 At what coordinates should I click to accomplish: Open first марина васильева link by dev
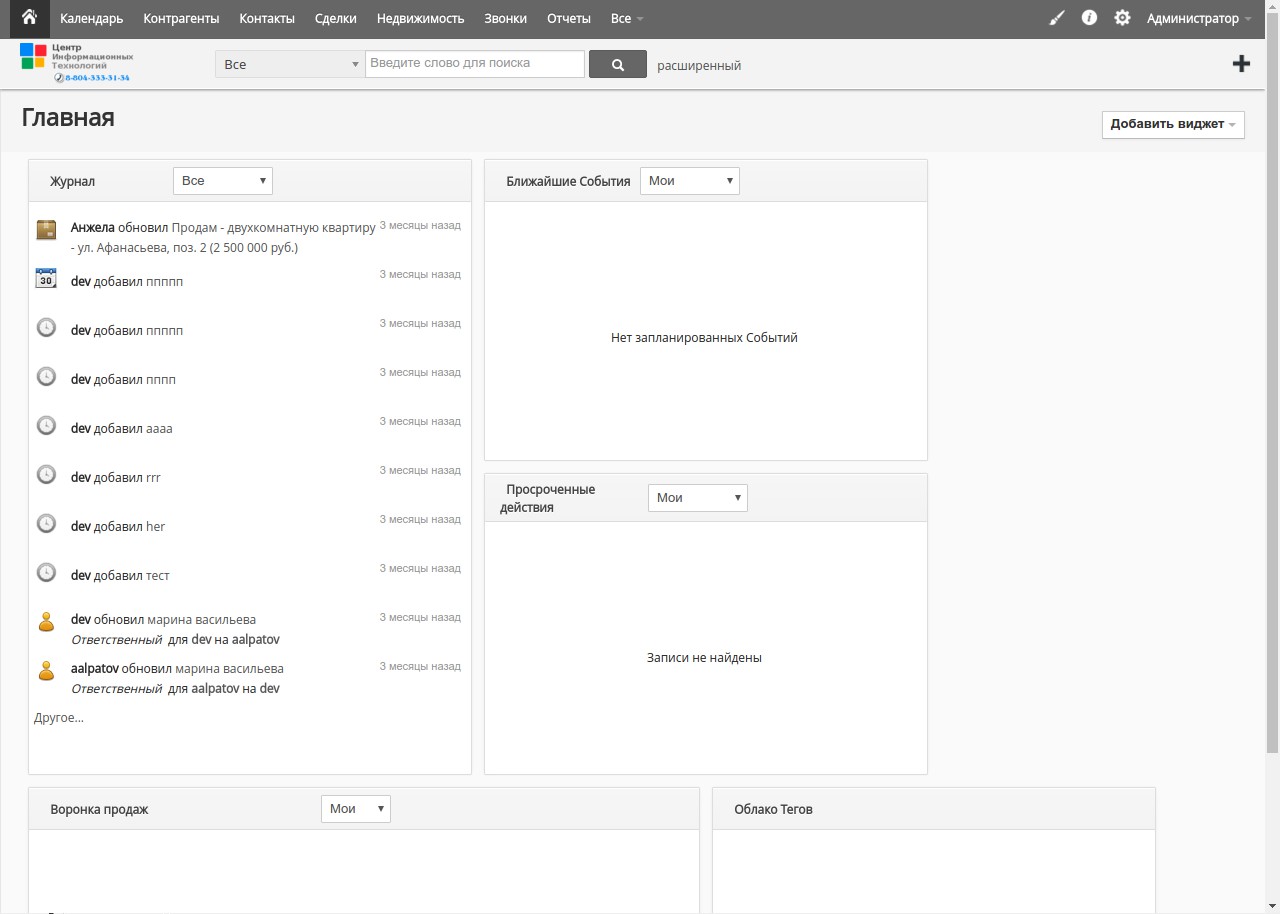pos(202,619)
